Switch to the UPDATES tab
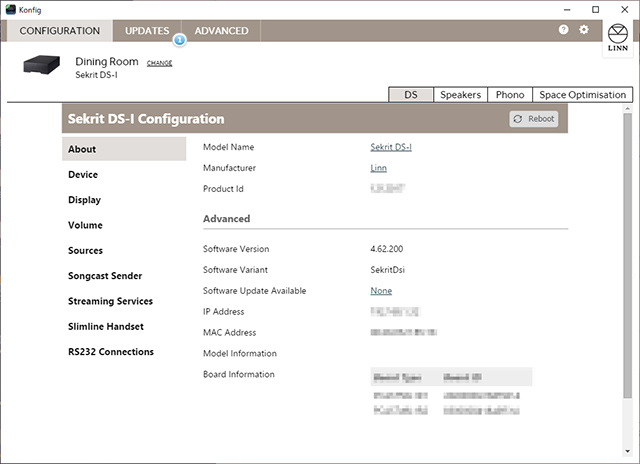The width and height of the screenshot is (640, 464). (x=147, y=31)
